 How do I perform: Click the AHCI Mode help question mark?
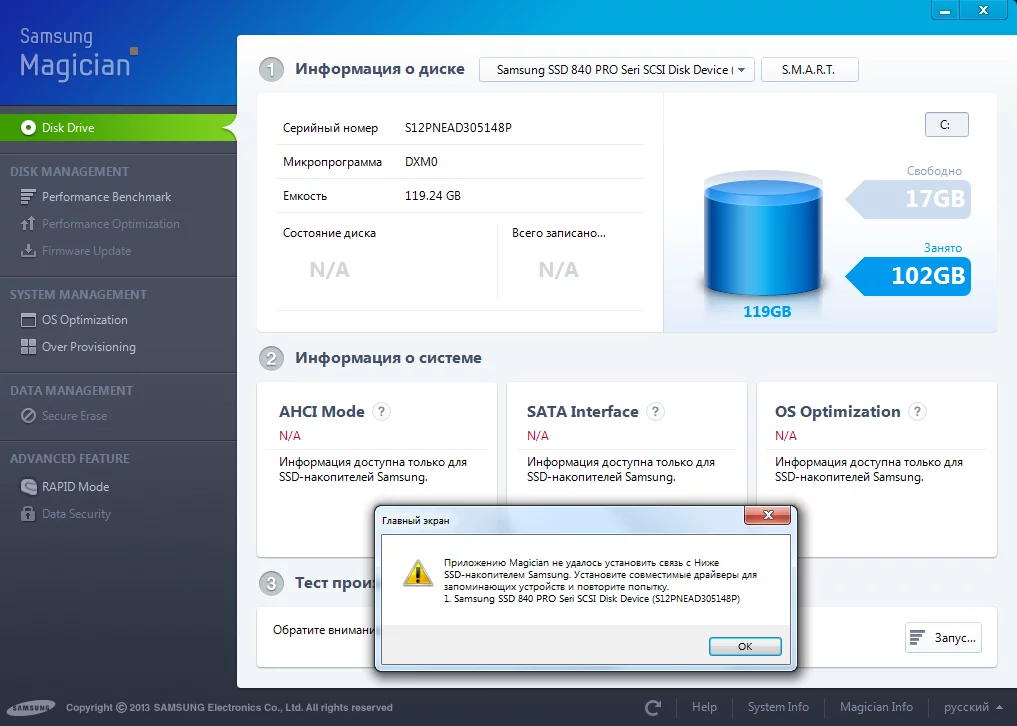click(381, 411)
